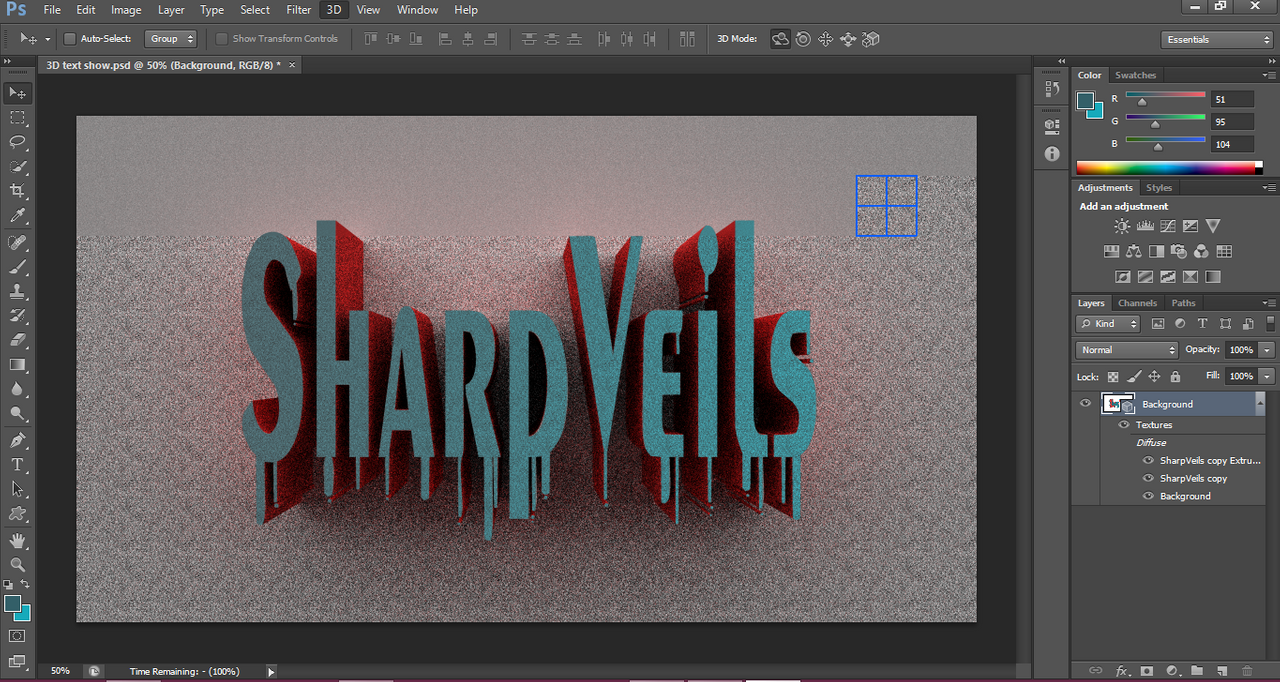Select the Eyedropper tool
This screenshot has height=682, width=1280.
click(18, 216)
